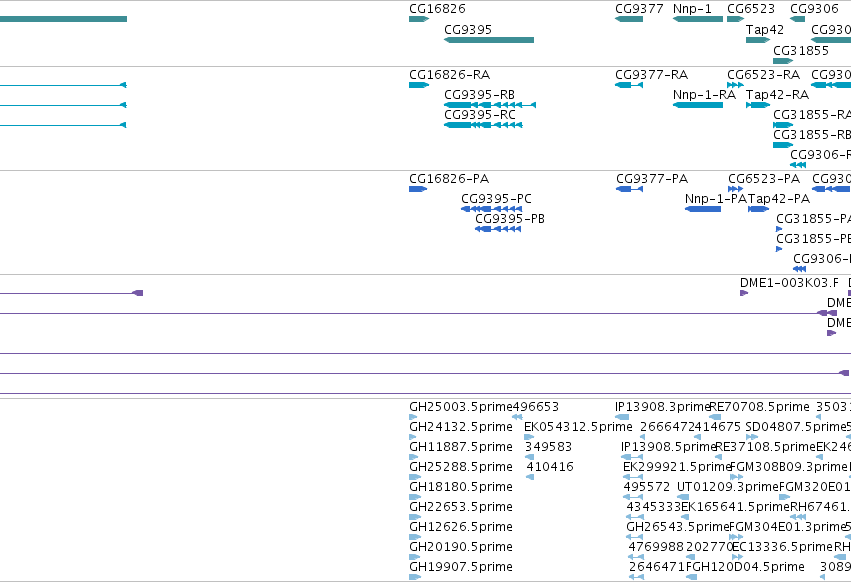
Task: Click the EK165641.5prime EST label
Action: [x=735, y=508]
